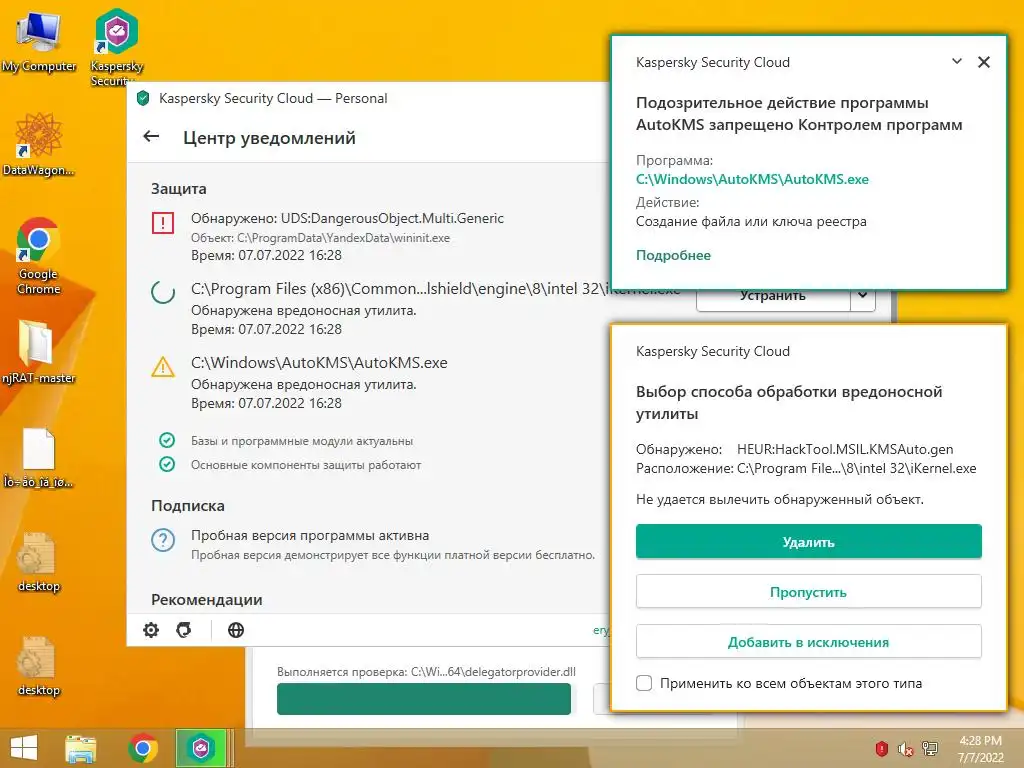Open the Подробнее link

[x=673, y=255]
